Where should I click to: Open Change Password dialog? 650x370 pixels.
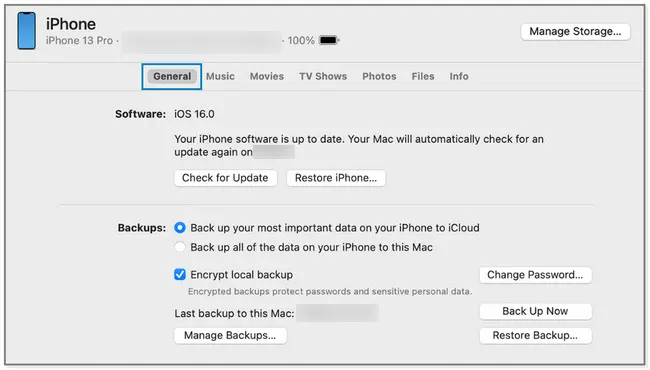(x=535, y=275)
